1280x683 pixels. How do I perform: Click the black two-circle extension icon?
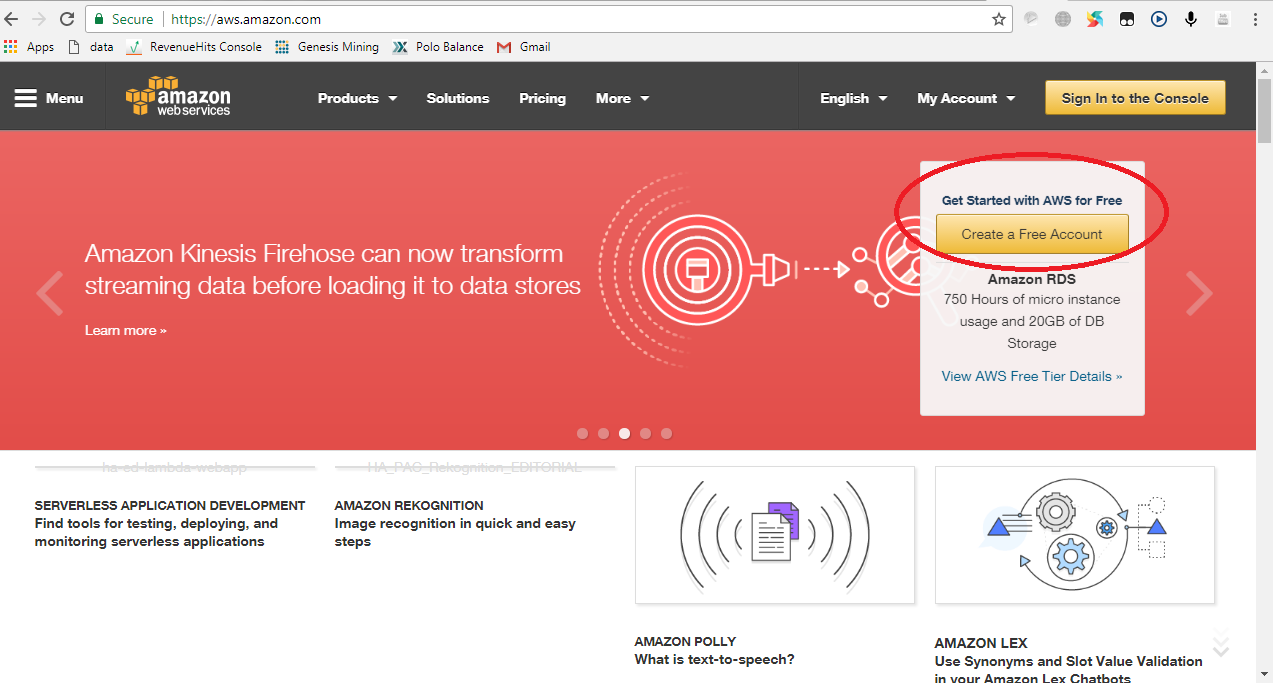point(1127,19)
